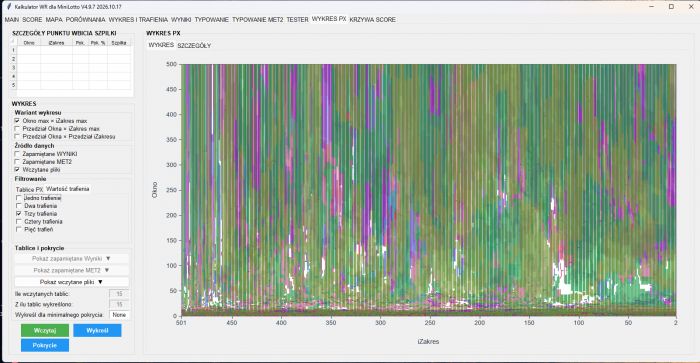
Task: Minimize the Kalkulator window
Action: 652,7
